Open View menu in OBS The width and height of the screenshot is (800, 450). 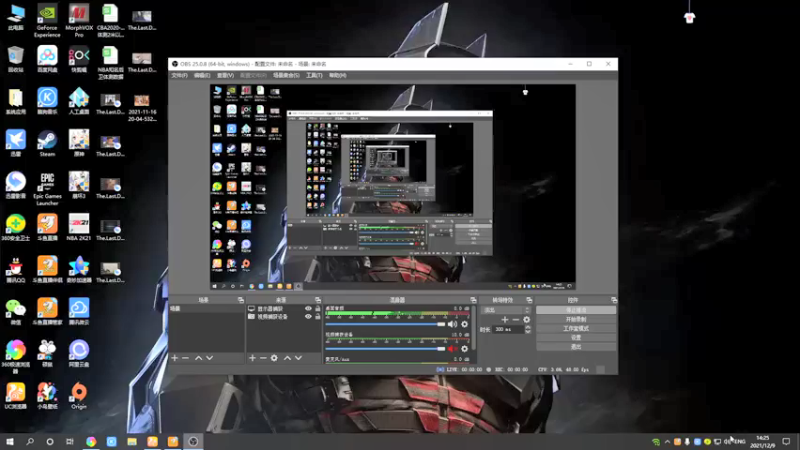[x=225, y=76]
